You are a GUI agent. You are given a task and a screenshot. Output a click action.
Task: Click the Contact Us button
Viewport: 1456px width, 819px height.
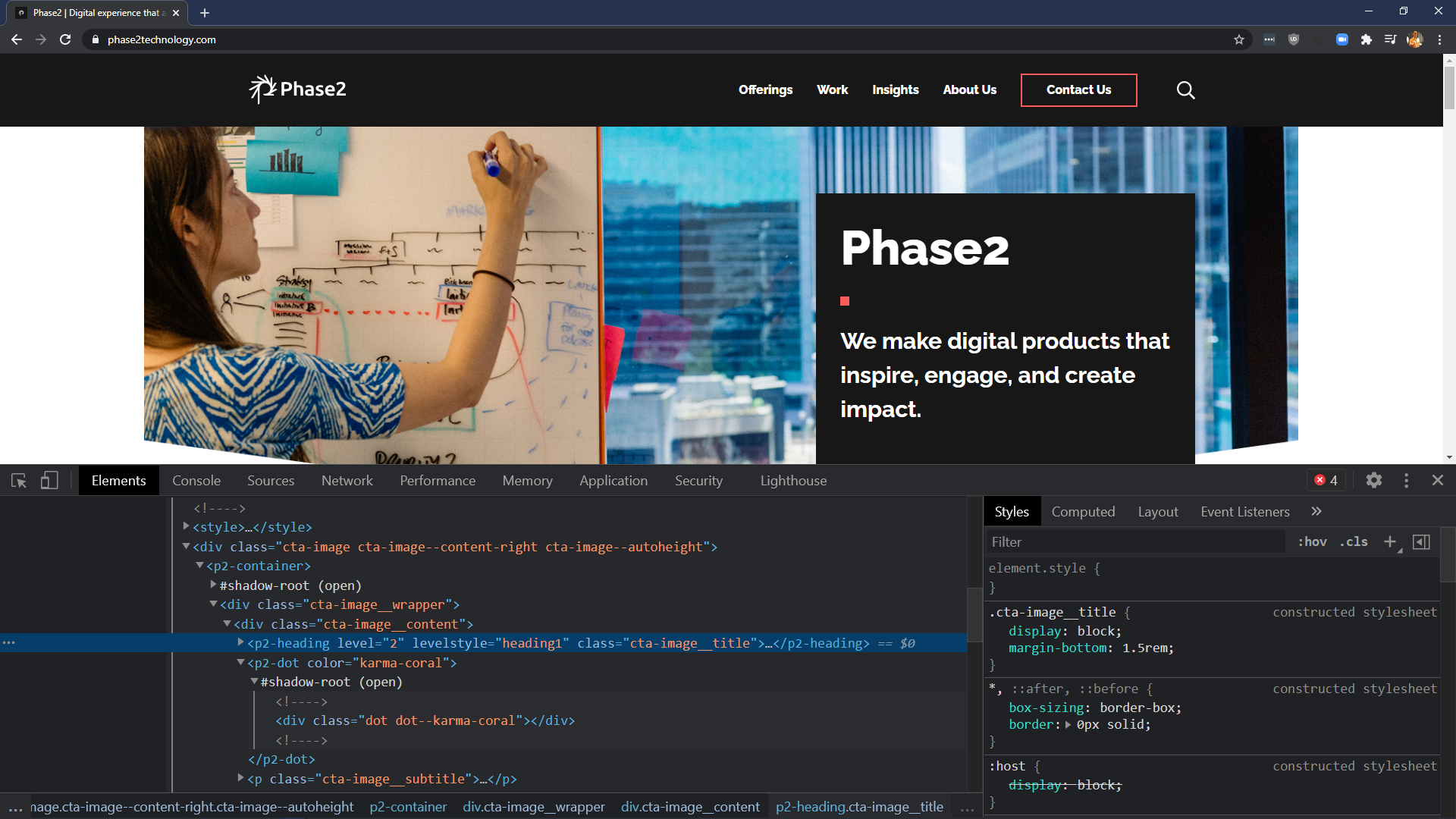(1078, 90)
